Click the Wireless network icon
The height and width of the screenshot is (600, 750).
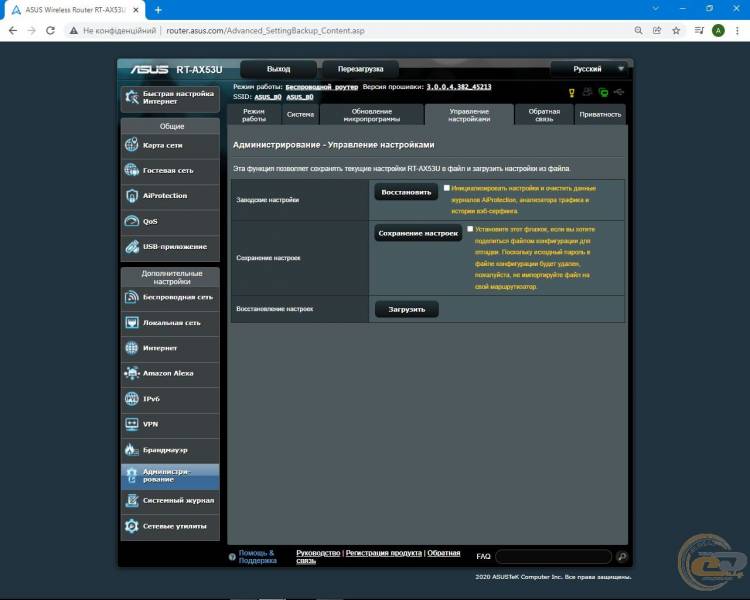pyautogui.click(x=132, y=297)
